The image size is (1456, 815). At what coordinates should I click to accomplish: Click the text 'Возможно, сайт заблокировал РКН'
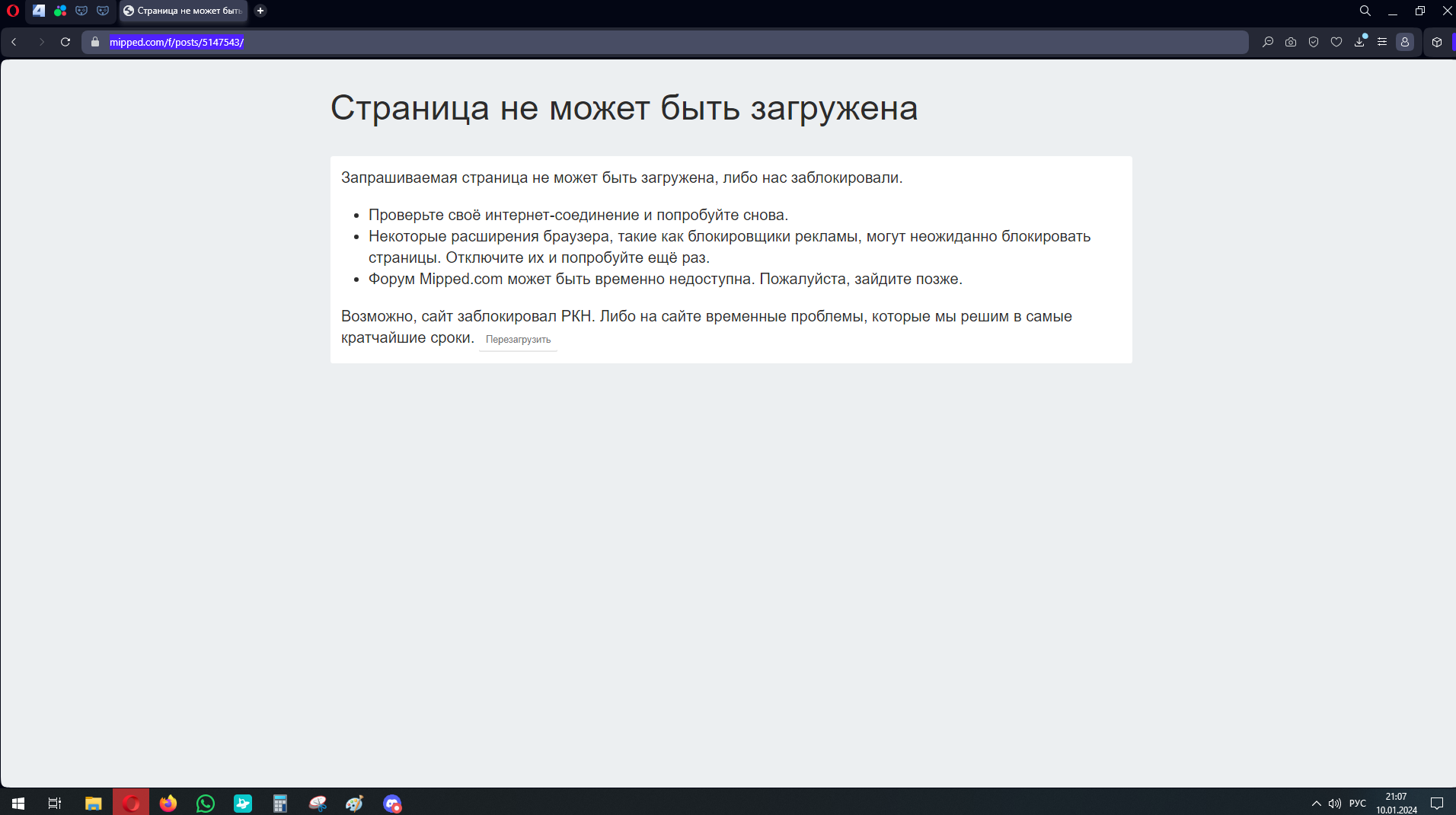(466, 316)
